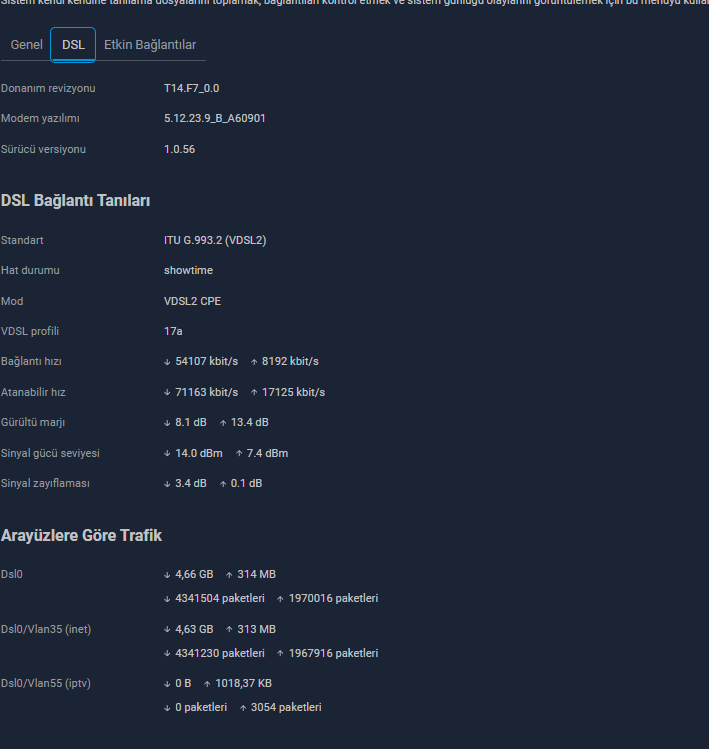Click the Standart label

[x=22, y=240]
